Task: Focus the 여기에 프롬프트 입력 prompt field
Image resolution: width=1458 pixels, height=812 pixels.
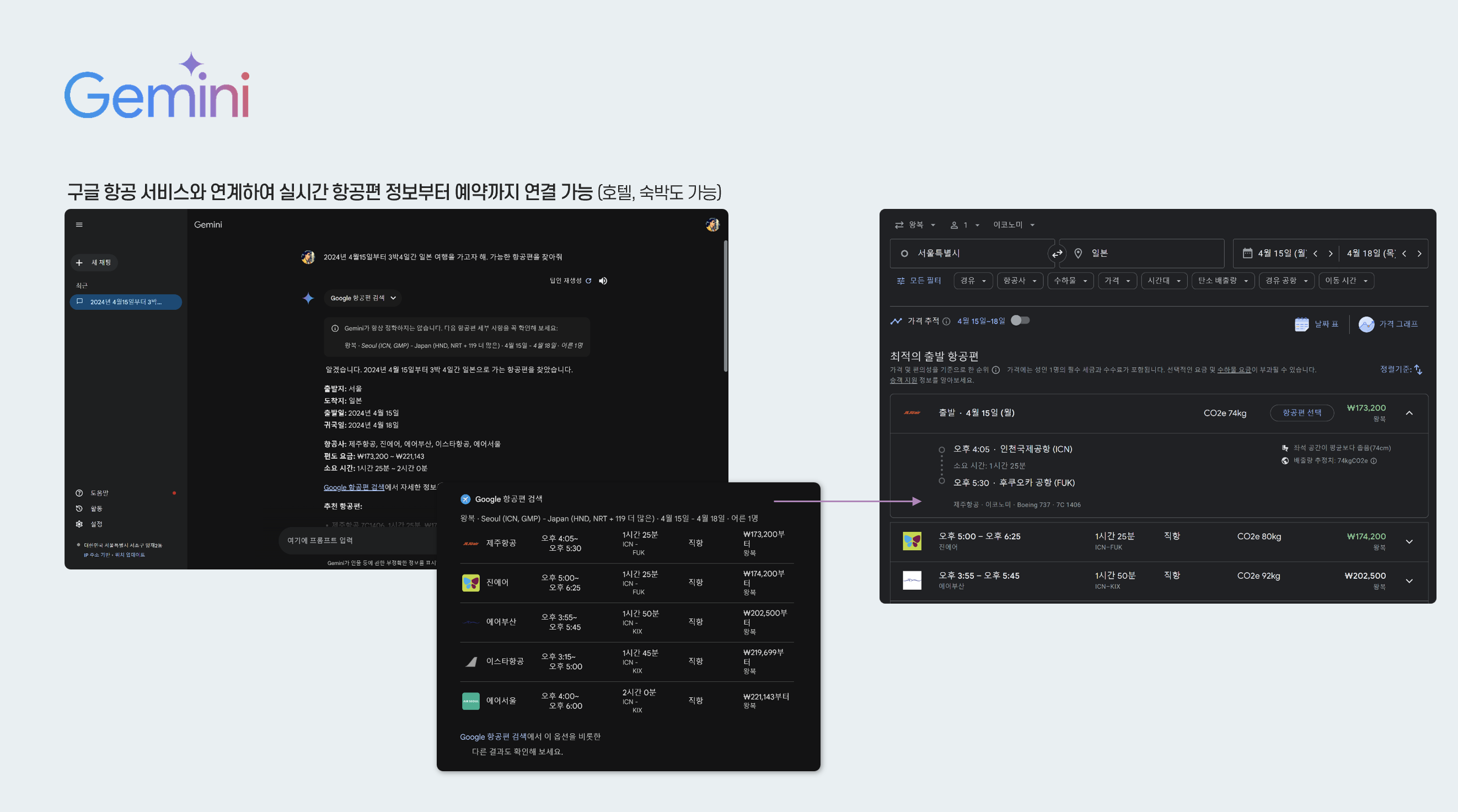Action: (358, 540)
